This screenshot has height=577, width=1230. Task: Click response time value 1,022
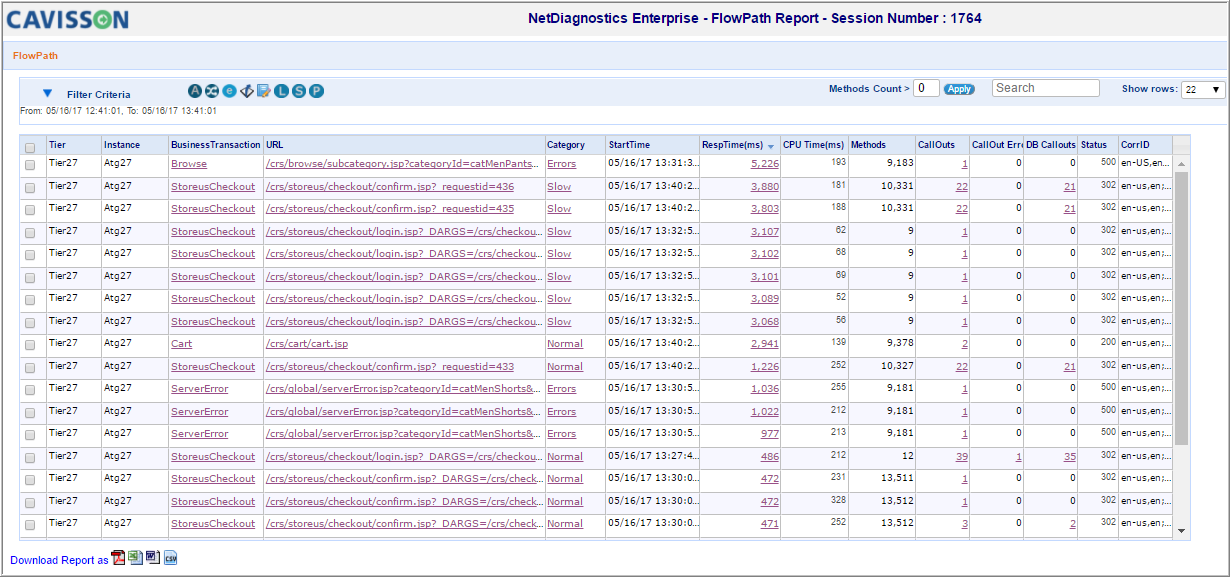[764, 412]
